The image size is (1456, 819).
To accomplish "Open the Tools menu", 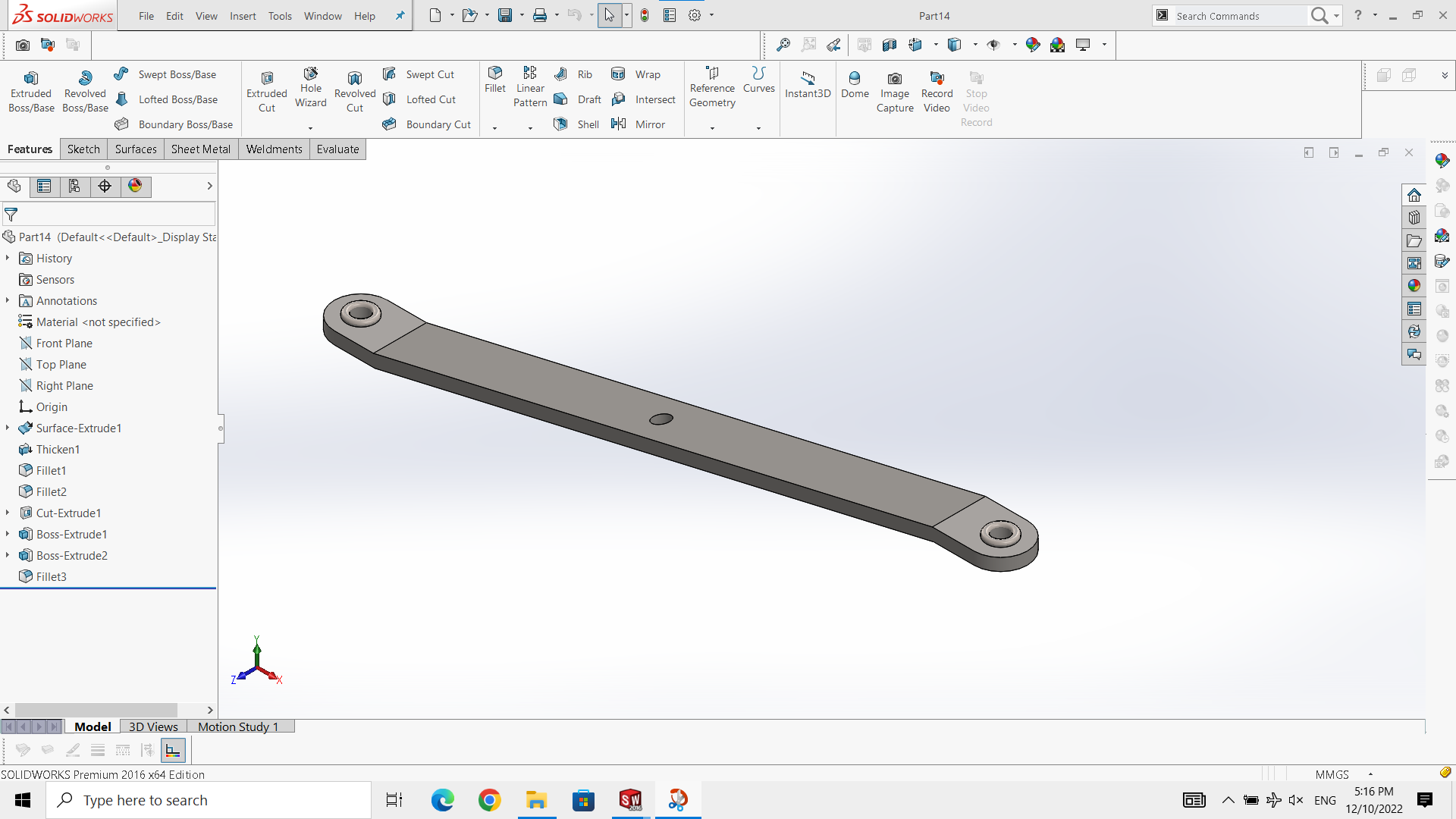I will pyautogui.click(x=280, y=16).
